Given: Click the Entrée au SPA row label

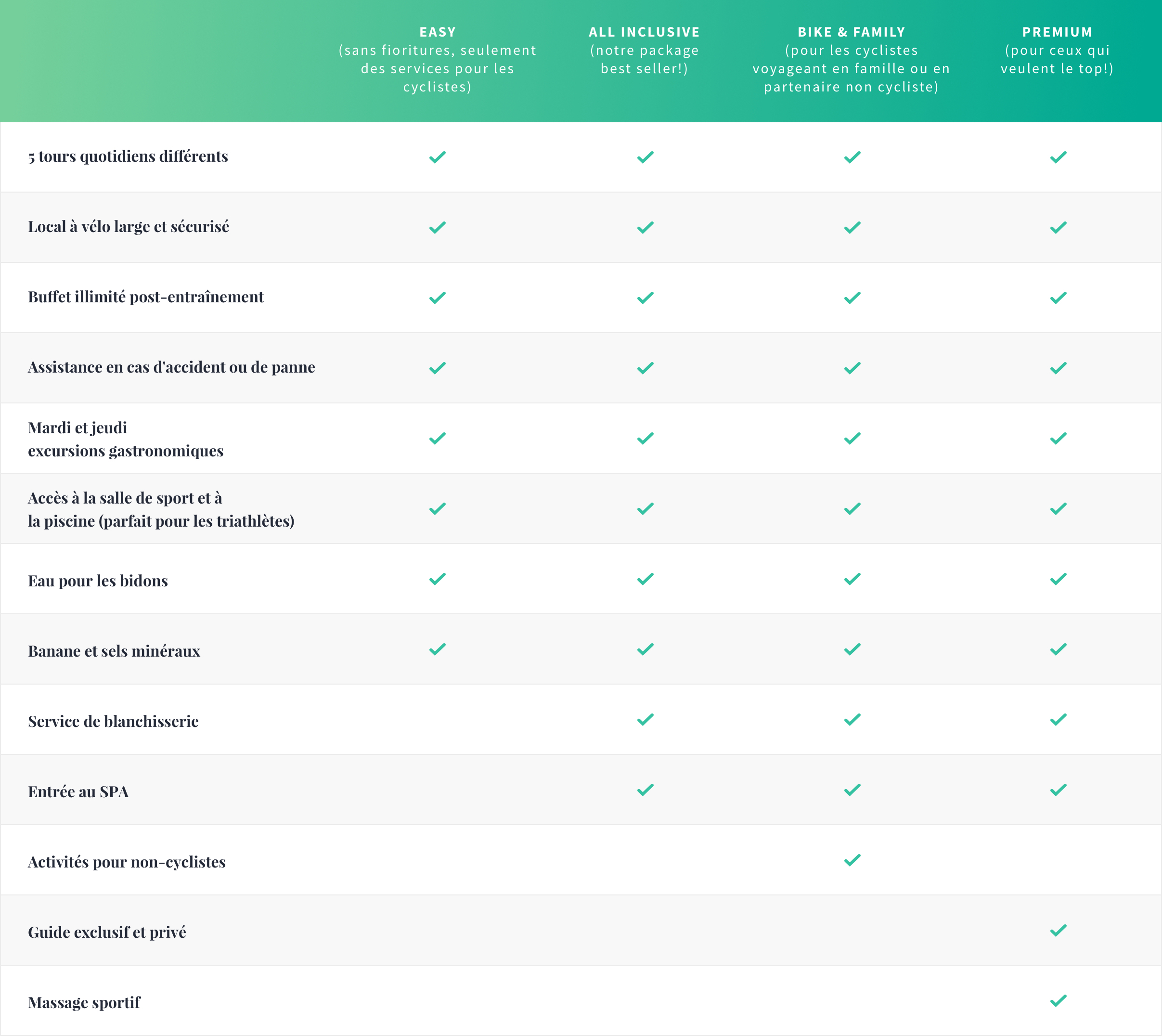Looking at the screenshot, I should 78,792.
